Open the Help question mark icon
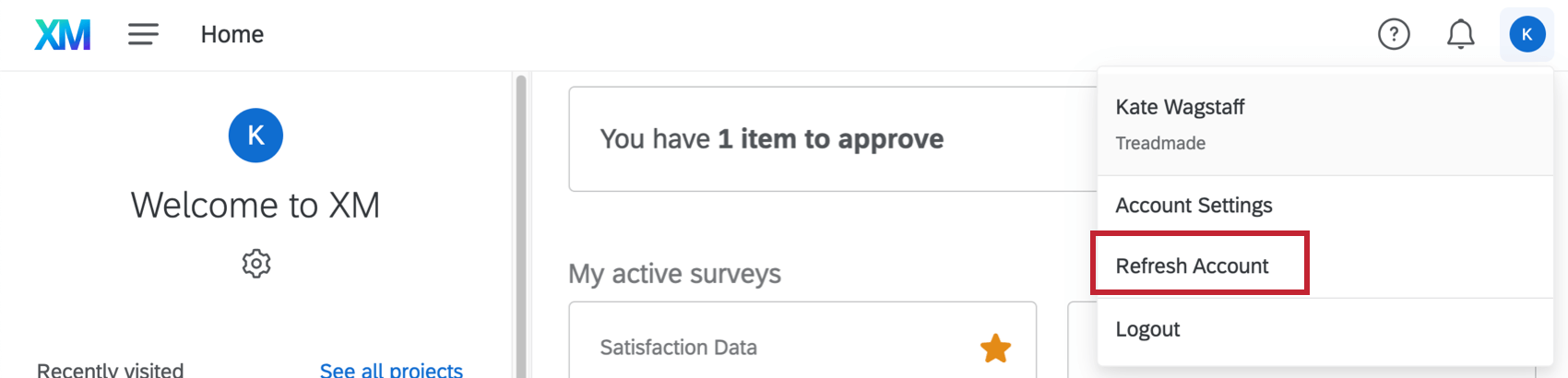The height and width of the screenshot is (378, 1568). click(1394, 35)
